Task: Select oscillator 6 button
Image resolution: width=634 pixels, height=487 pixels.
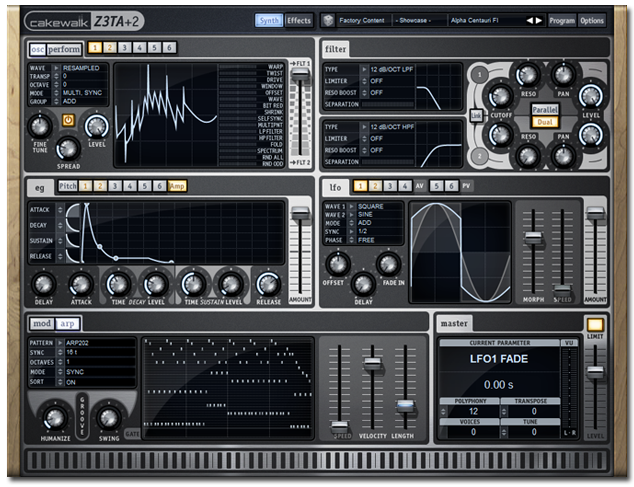Action: coord(169,48)
